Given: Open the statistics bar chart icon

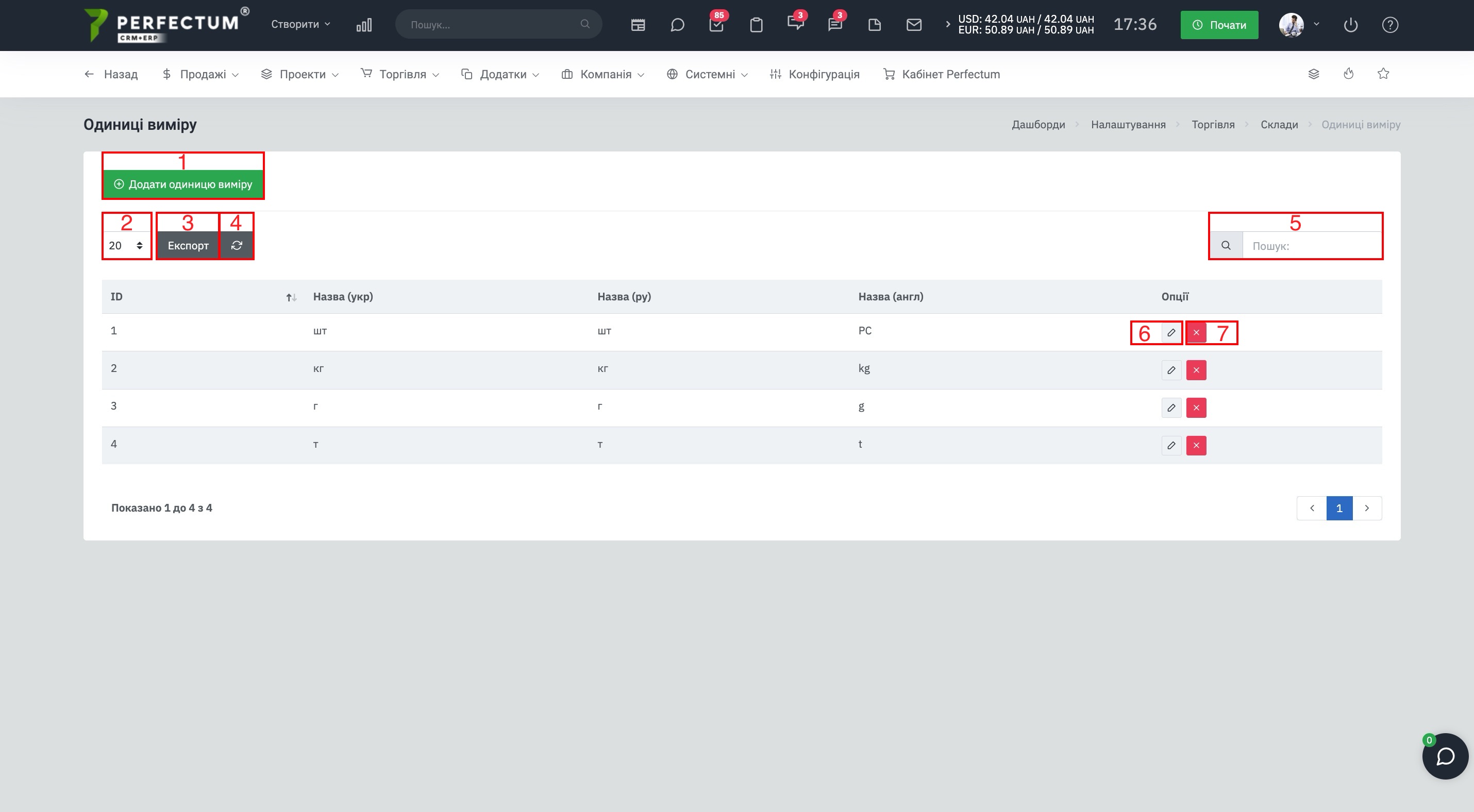Looking at the screenshot, I should click(x=364, y=25).
